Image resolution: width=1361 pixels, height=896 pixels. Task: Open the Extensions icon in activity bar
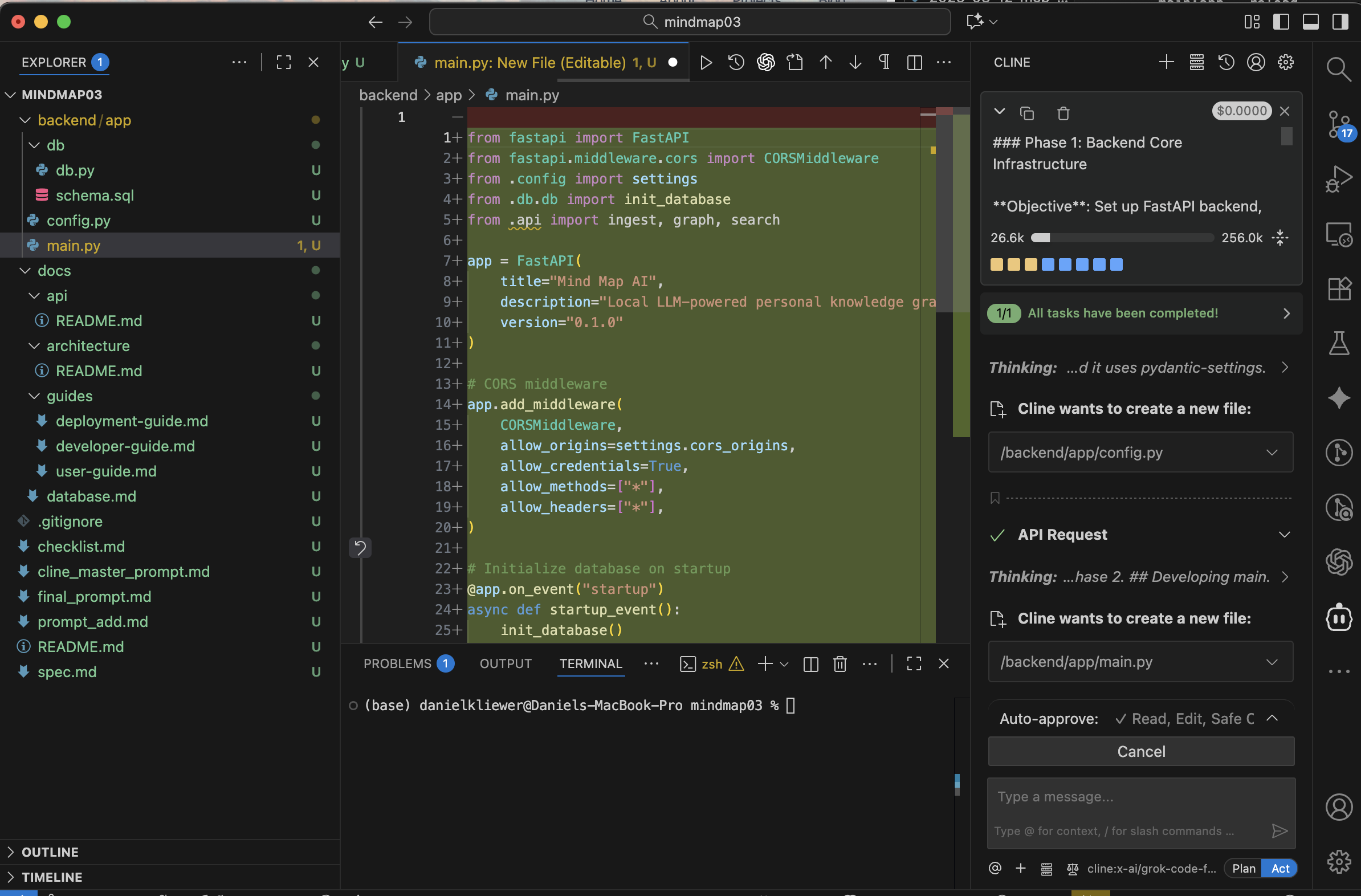pos(1339,289)
